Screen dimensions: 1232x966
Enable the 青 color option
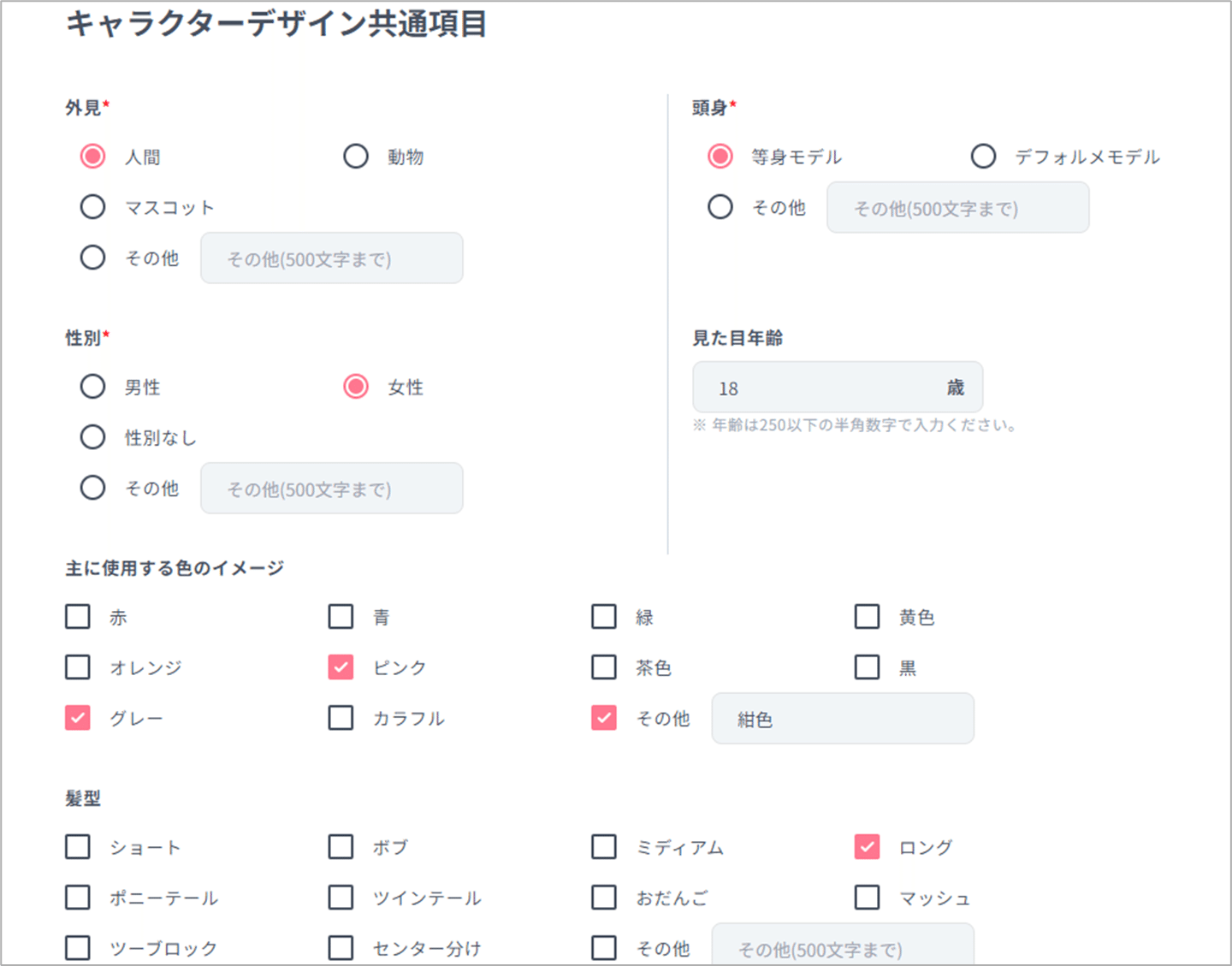(341, 616)
